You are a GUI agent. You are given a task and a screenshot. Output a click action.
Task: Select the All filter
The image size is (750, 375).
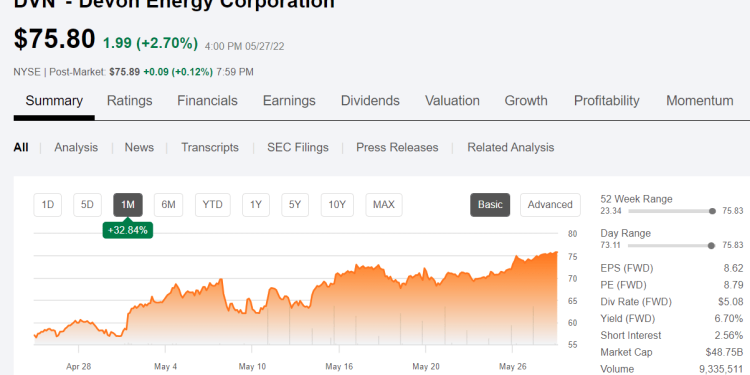[x=21, y=147]
